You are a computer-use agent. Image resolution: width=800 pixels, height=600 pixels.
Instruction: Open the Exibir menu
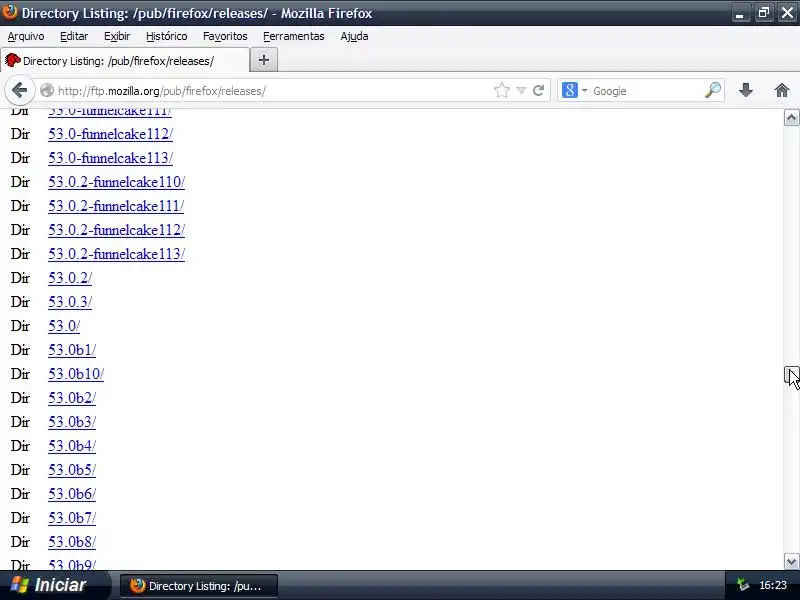click(117, 36)
